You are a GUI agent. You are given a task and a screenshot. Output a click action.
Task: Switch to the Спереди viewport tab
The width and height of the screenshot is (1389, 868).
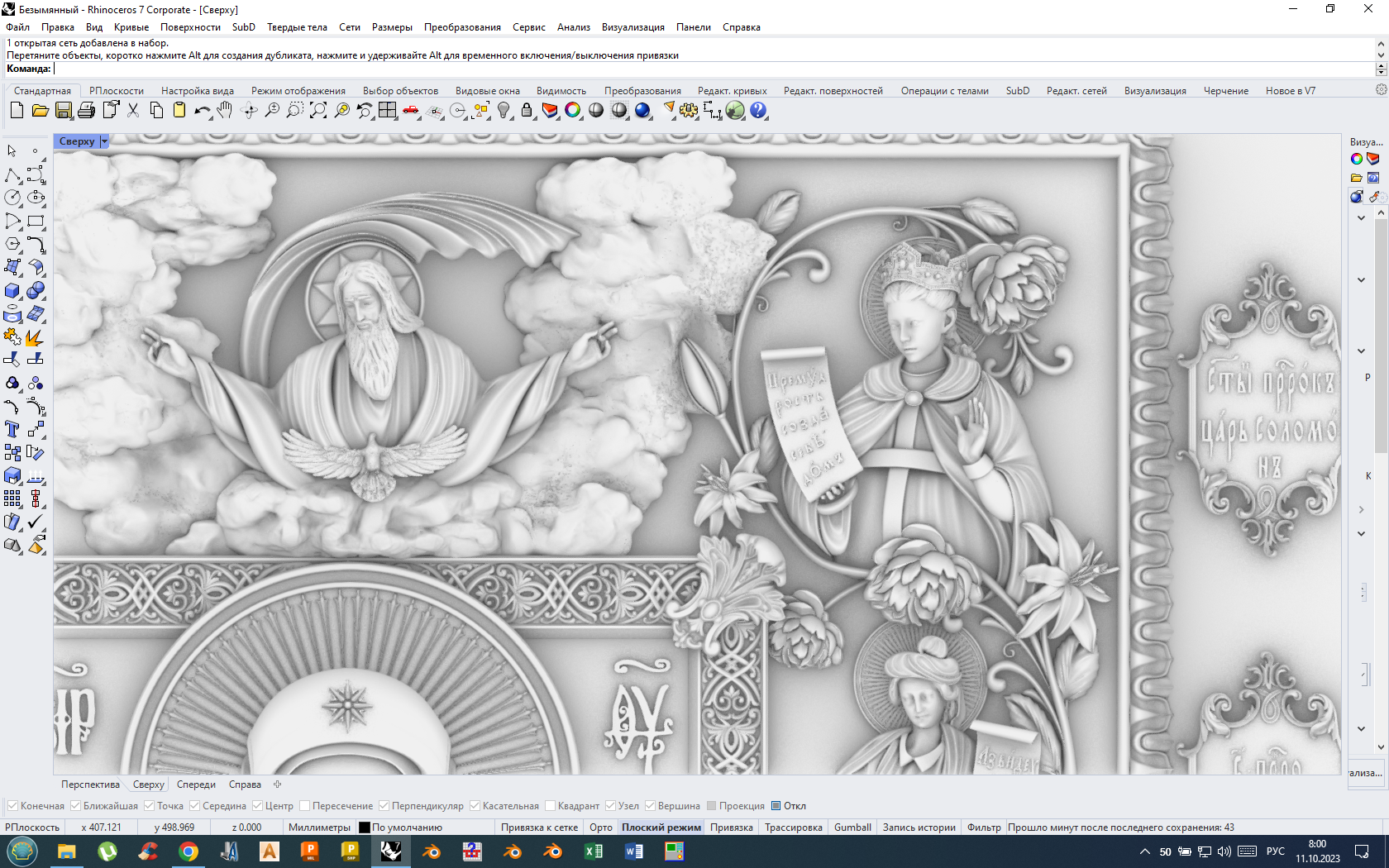[x=196, y=785]
